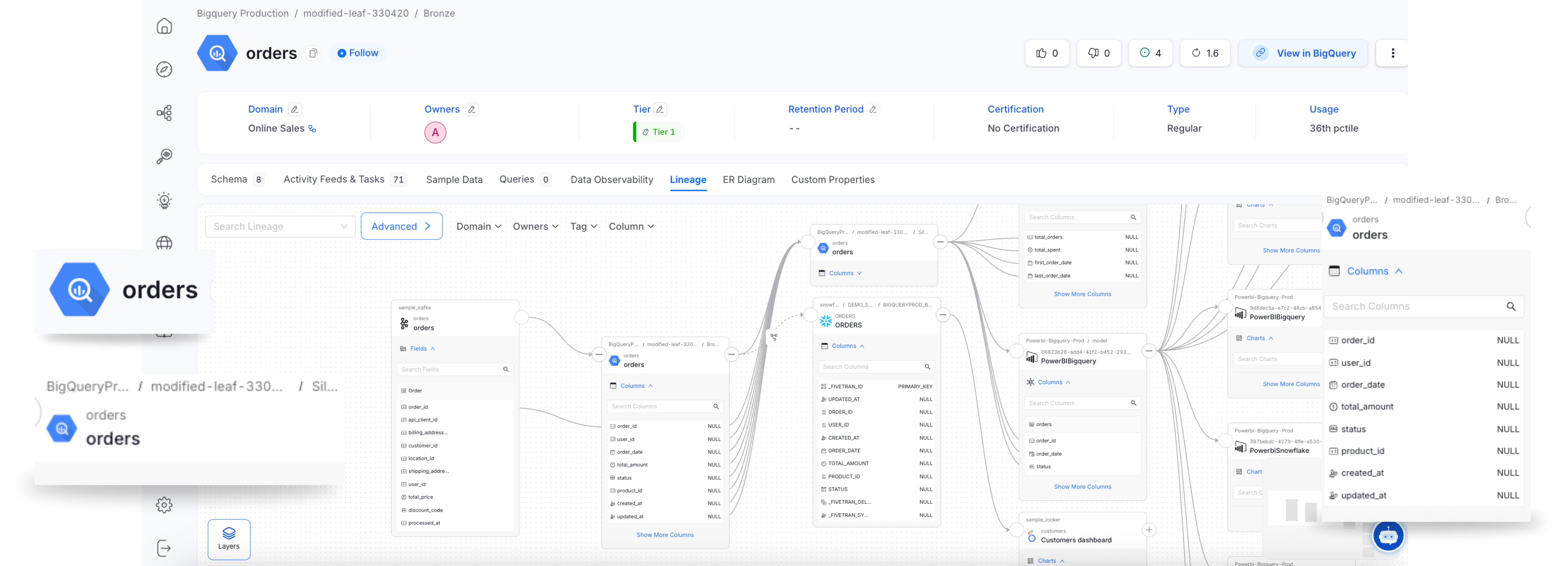Edit the Retention Period with the pencil icon
The width and height of the screenshot is (1568, 566).
(873, 110)
